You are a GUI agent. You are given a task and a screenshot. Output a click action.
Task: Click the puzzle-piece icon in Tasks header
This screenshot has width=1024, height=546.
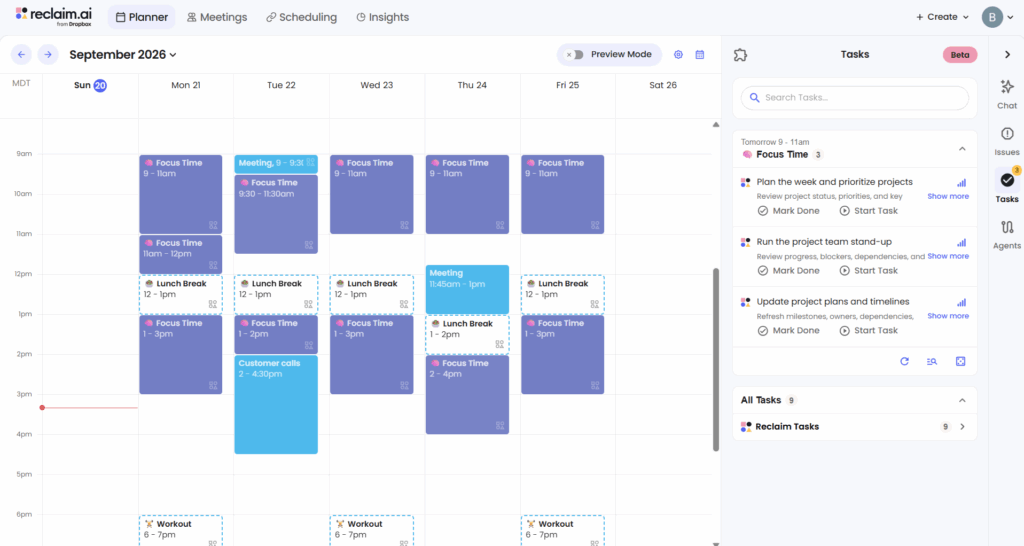(740, 55)
